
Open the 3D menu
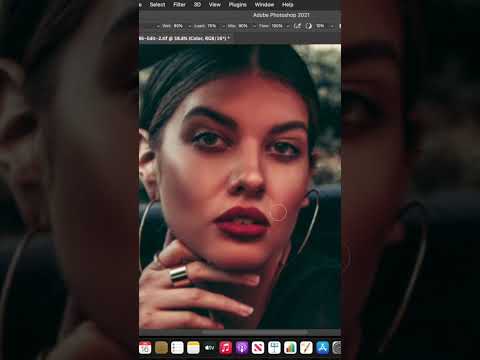click(197, 5)
